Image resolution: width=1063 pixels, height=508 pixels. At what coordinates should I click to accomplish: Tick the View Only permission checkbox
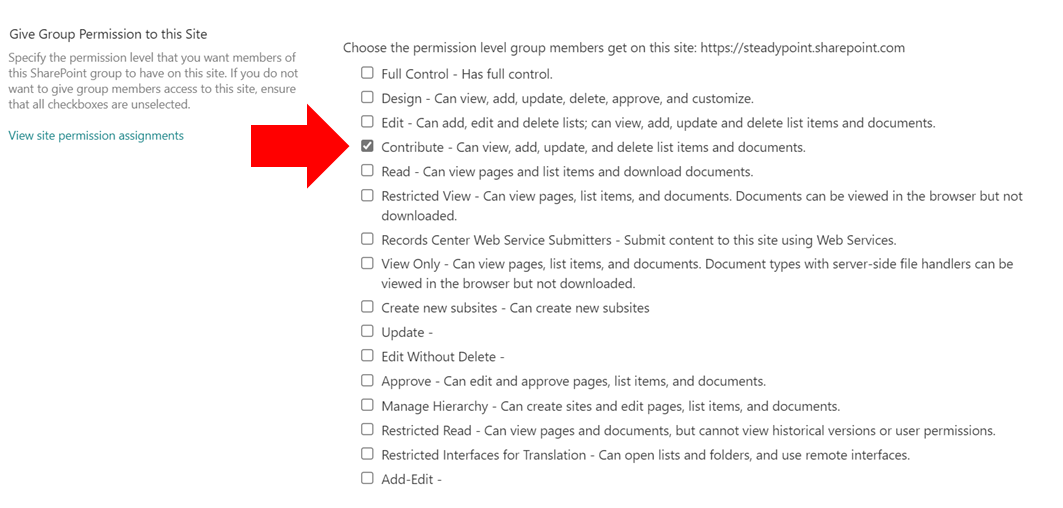pos(367,263)
